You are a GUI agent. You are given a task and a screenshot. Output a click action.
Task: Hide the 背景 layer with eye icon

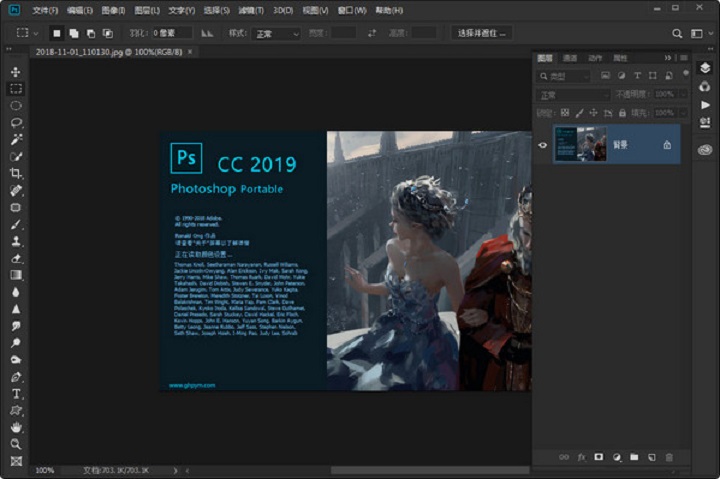click(542, 145)
